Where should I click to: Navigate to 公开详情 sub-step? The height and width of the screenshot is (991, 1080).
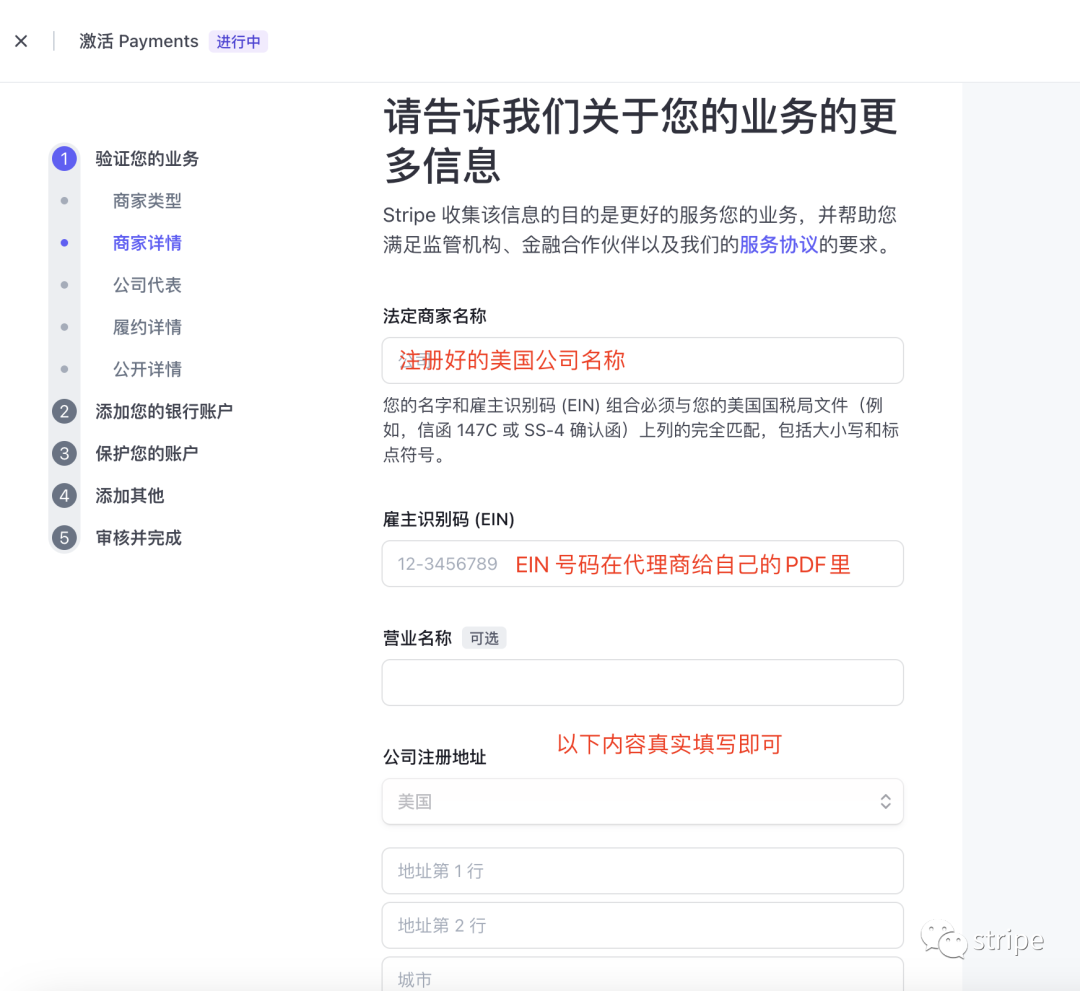[147, 369]
